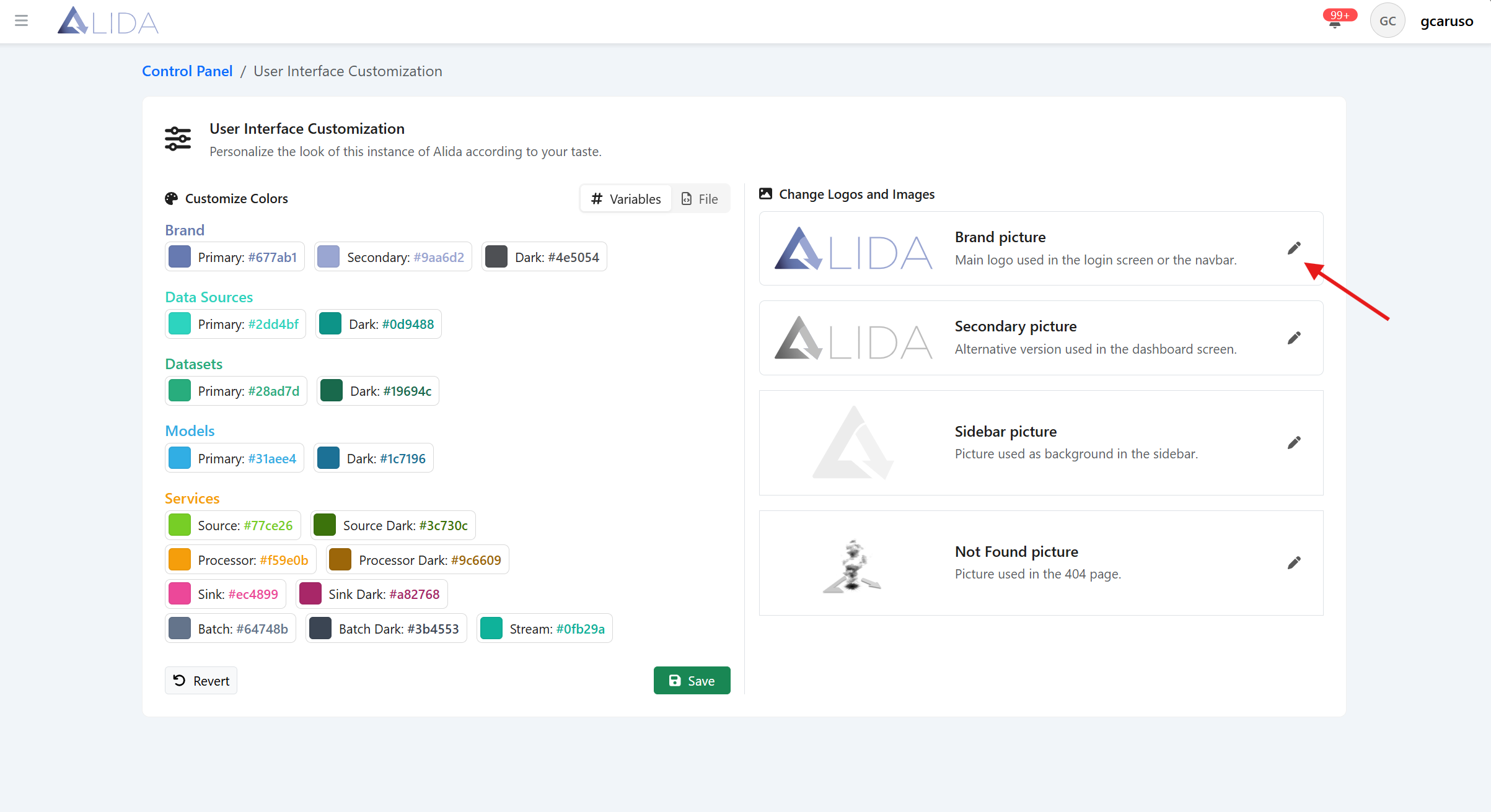The height and width of the screenshot is (812, 1491).
Task: Edit the Sidebar picture with pencil icon
Action: [1294, 443]
